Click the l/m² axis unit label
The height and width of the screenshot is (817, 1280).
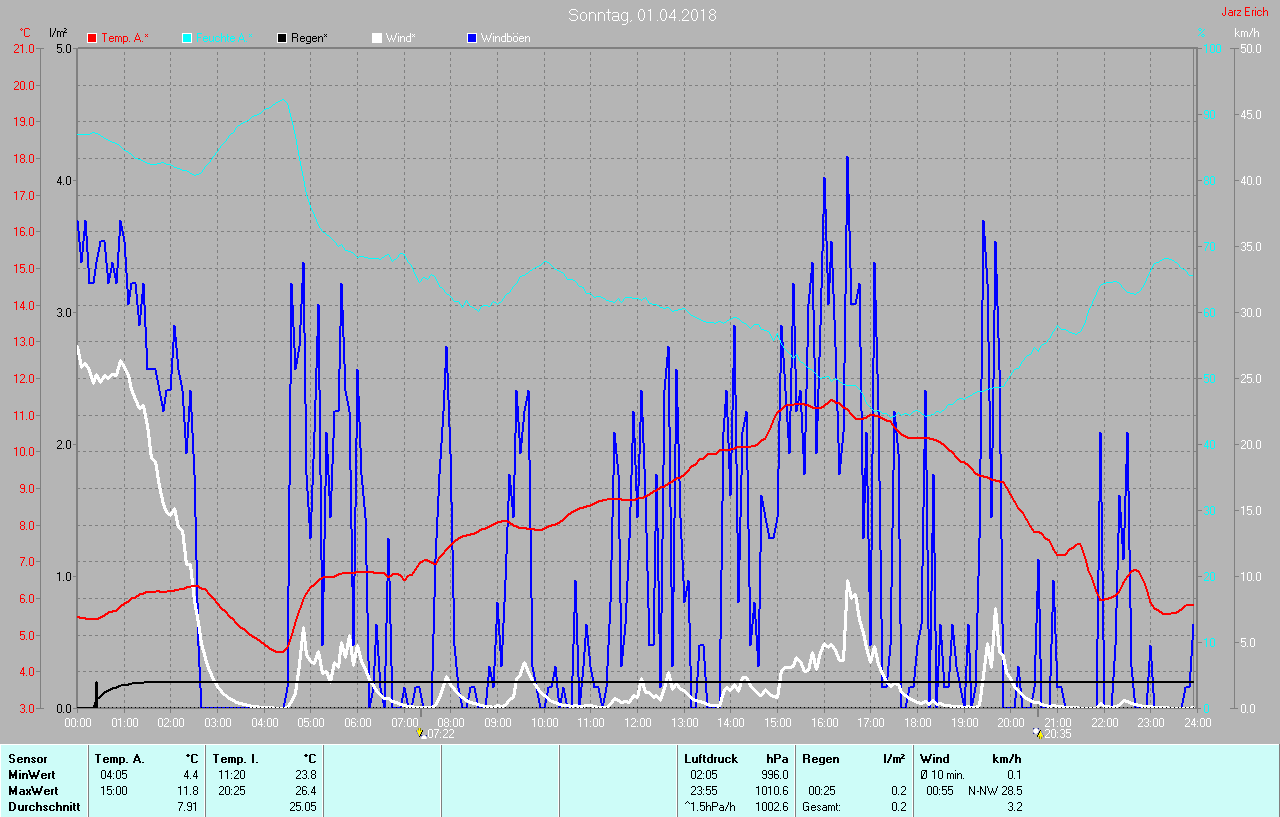tap(58, 33)
